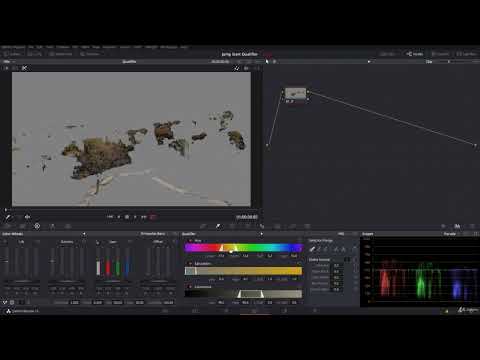Image resolution: width=480 pixels, height=360 pixels.
Task: Select the corrector node thumbnail
Action: click(x=295, y=94)
